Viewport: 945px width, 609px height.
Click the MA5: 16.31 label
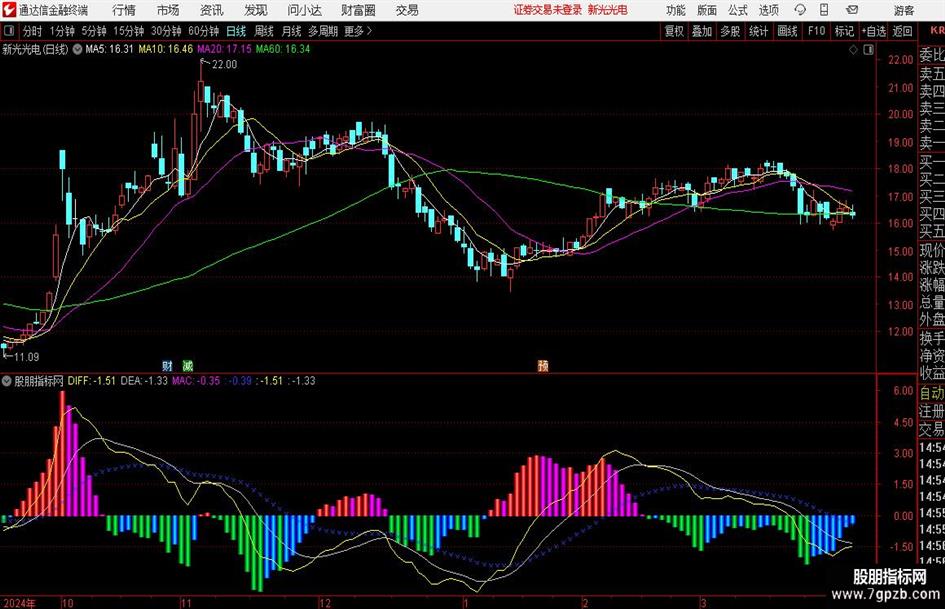(109, 49)
